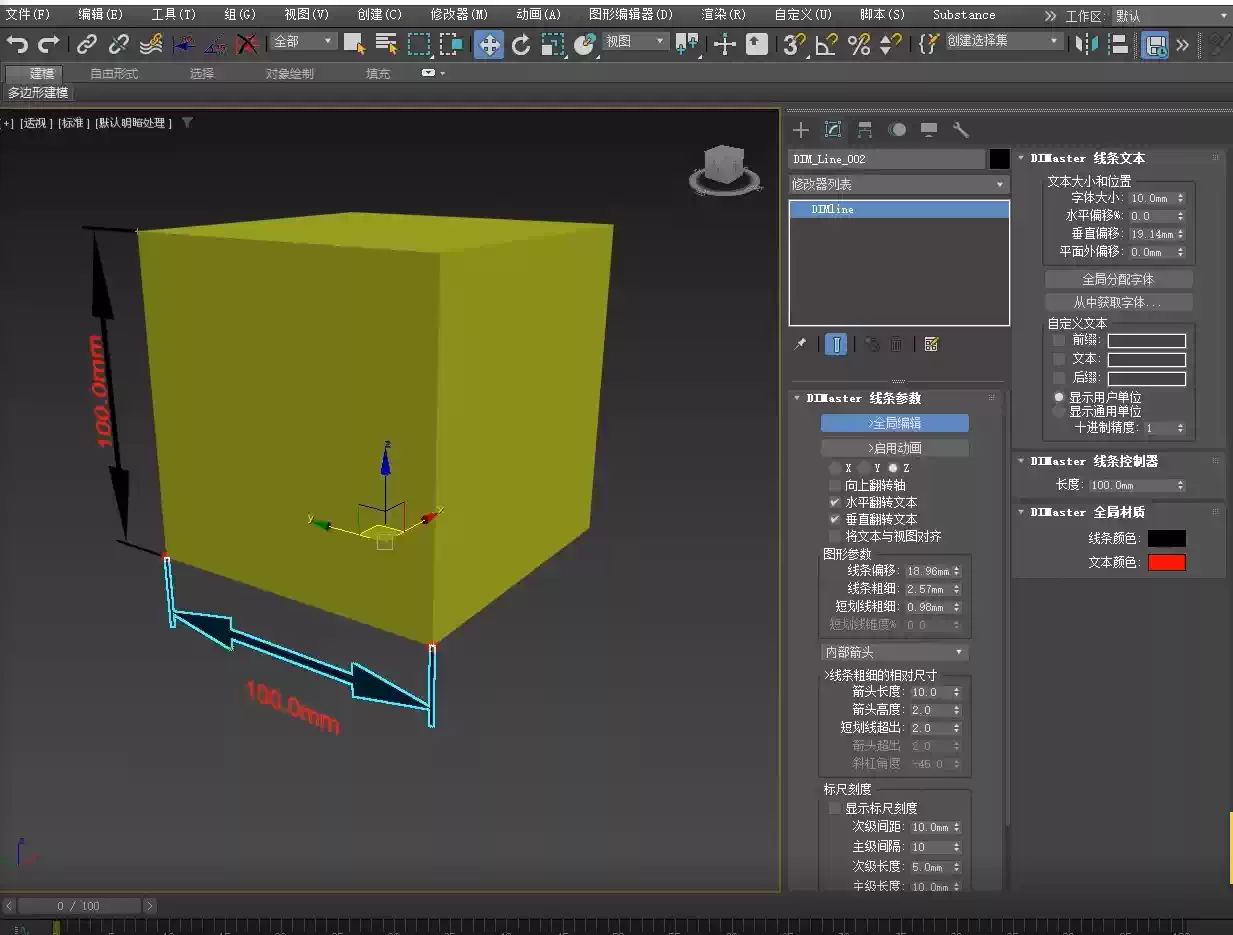Image resolution: width=1233 pixels, height=935 pixels.
Task: Switch to the 层次 (Hierarchy) command panel
Action: click(x=865, y=130)
